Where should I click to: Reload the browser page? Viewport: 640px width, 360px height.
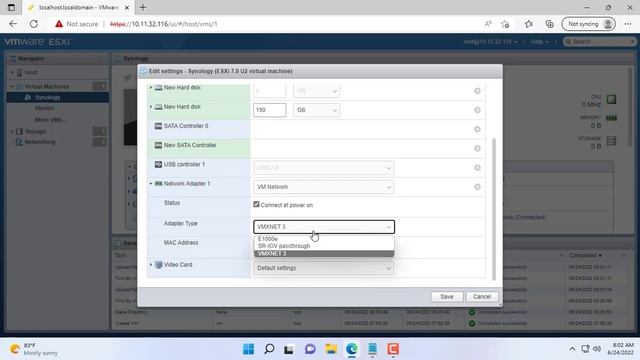pos(34,24)
